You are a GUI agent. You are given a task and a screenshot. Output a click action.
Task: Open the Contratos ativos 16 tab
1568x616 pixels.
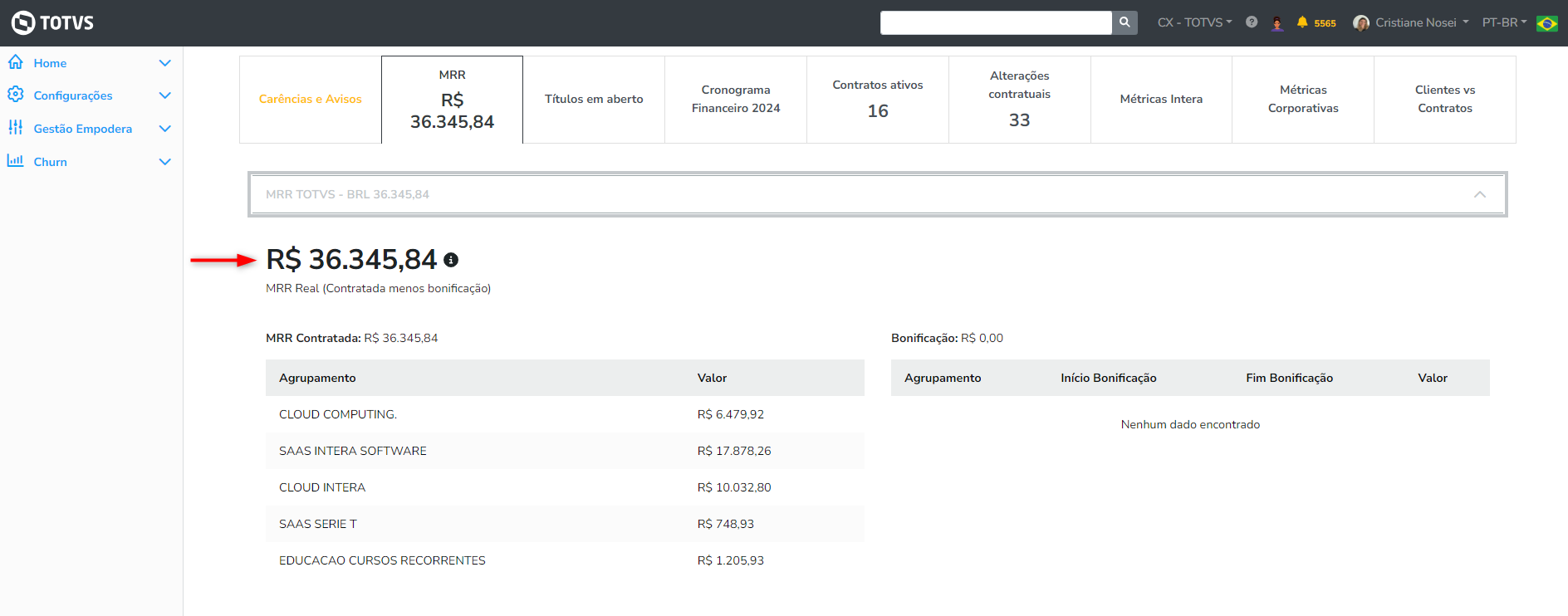[878, 100]
